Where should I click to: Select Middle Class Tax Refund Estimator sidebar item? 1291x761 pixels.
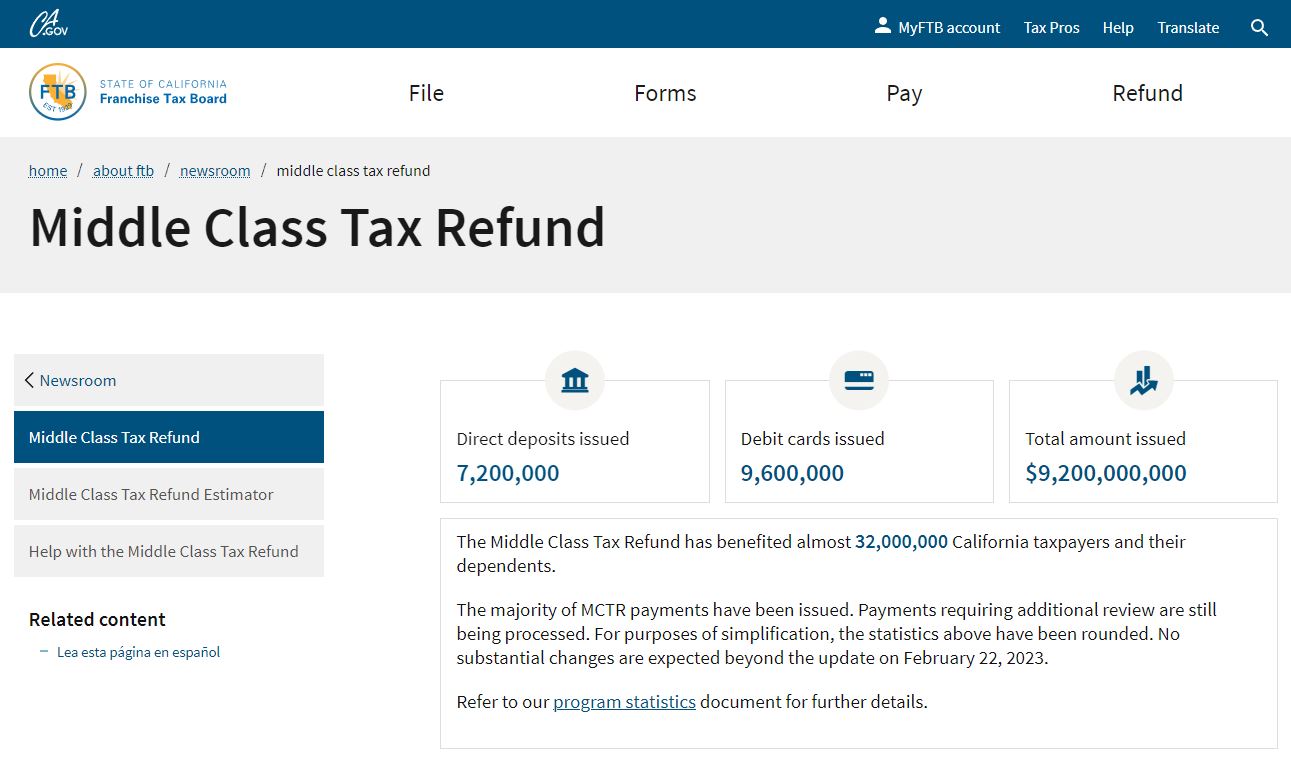click(x=151, y=494)
